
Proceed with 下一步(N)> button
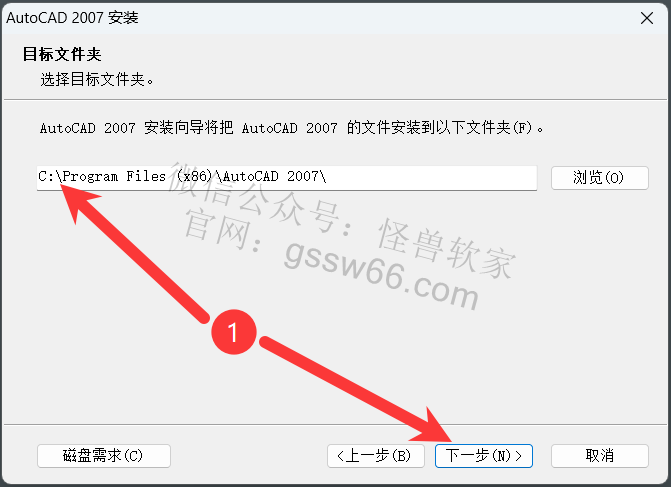(x=484, y=456)
